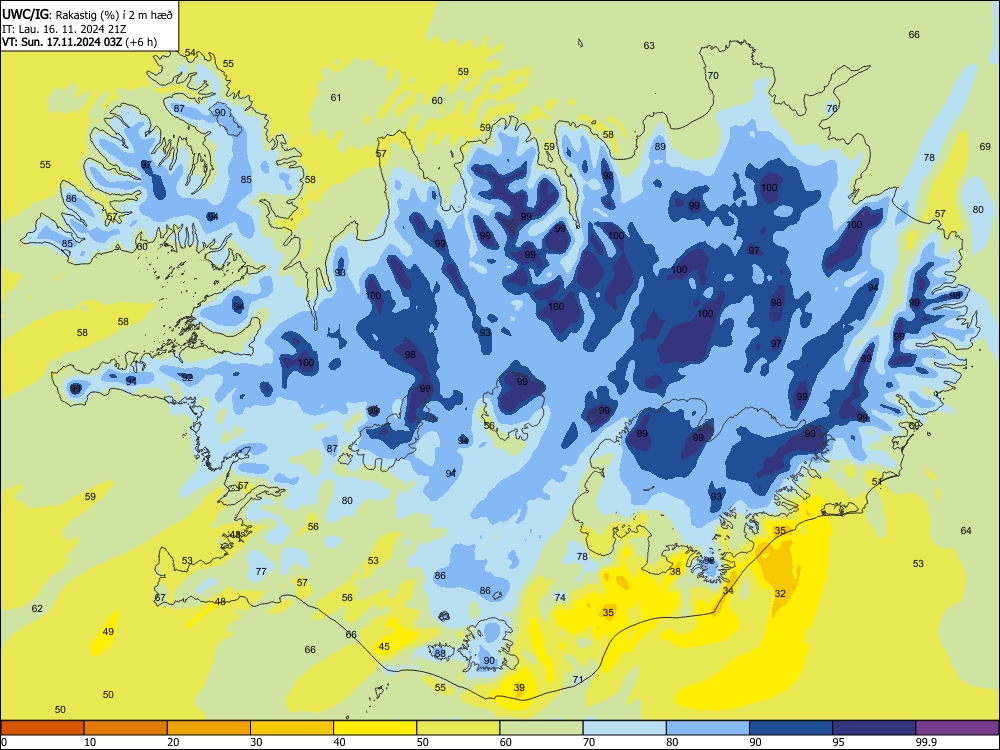Click the map value '34' on the southeast coast

pos(728,591)
